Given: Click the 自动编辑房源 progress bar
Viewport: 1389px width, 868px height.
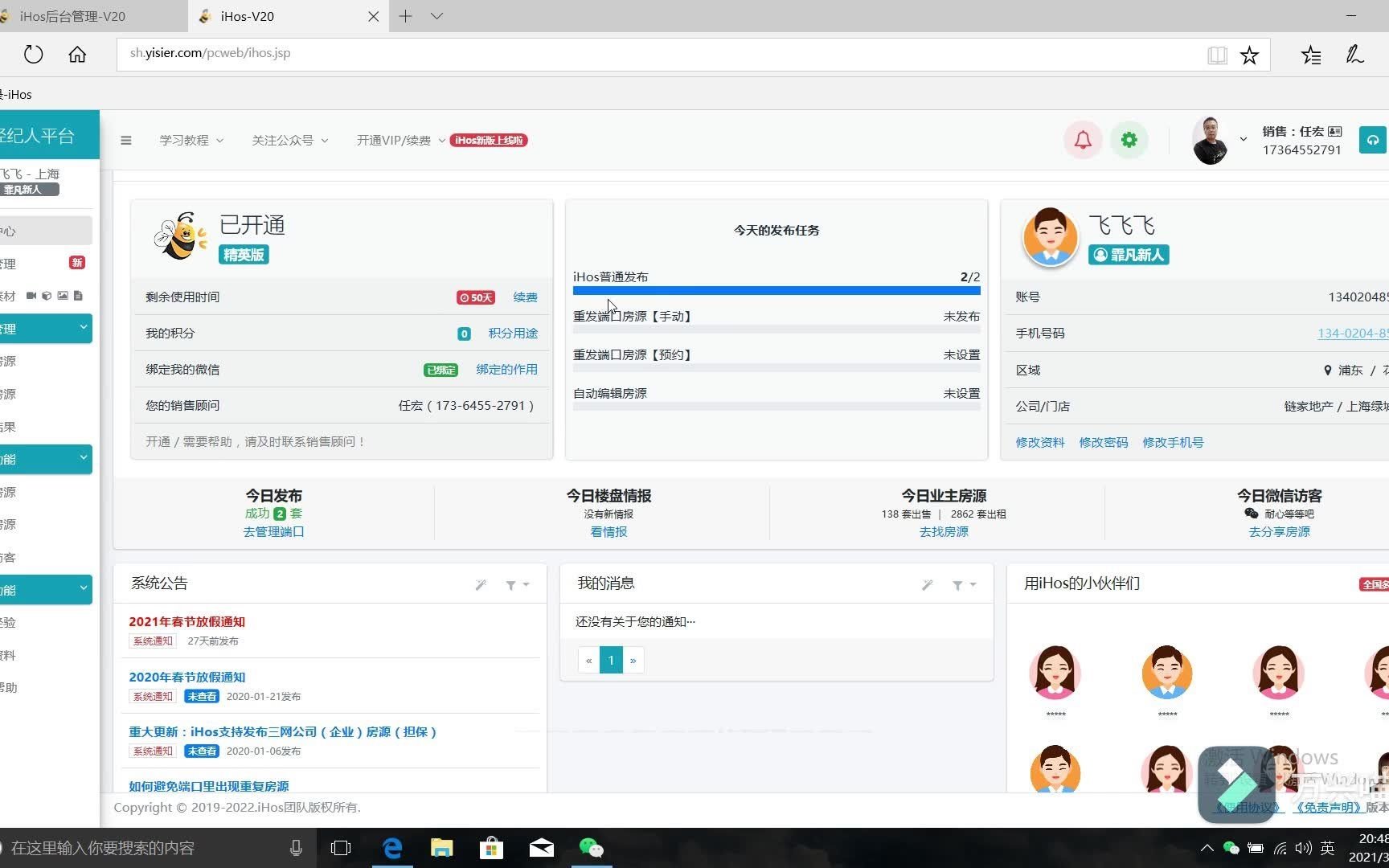Looking at the screenshot, I should click(x=776, y=407).
